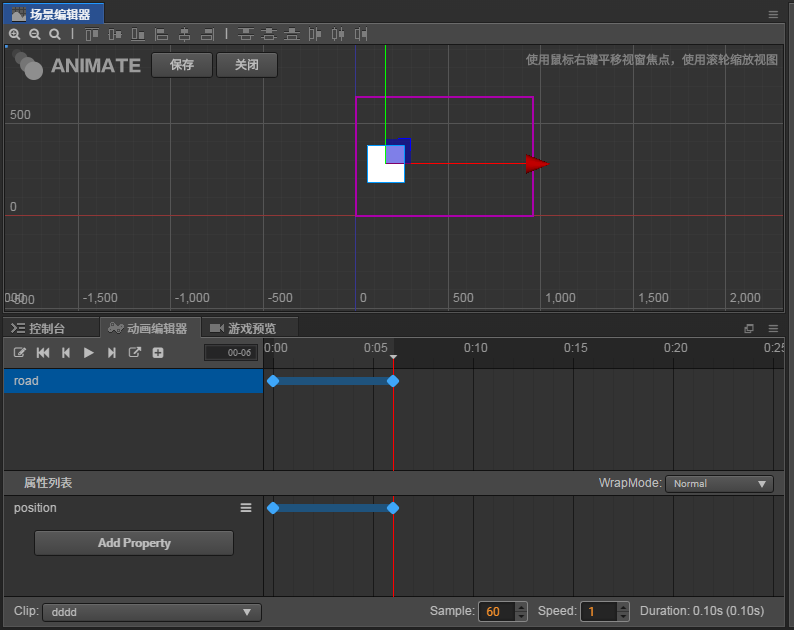
Task: Click the Duration 0.10s readout
Action: point(702,611)
